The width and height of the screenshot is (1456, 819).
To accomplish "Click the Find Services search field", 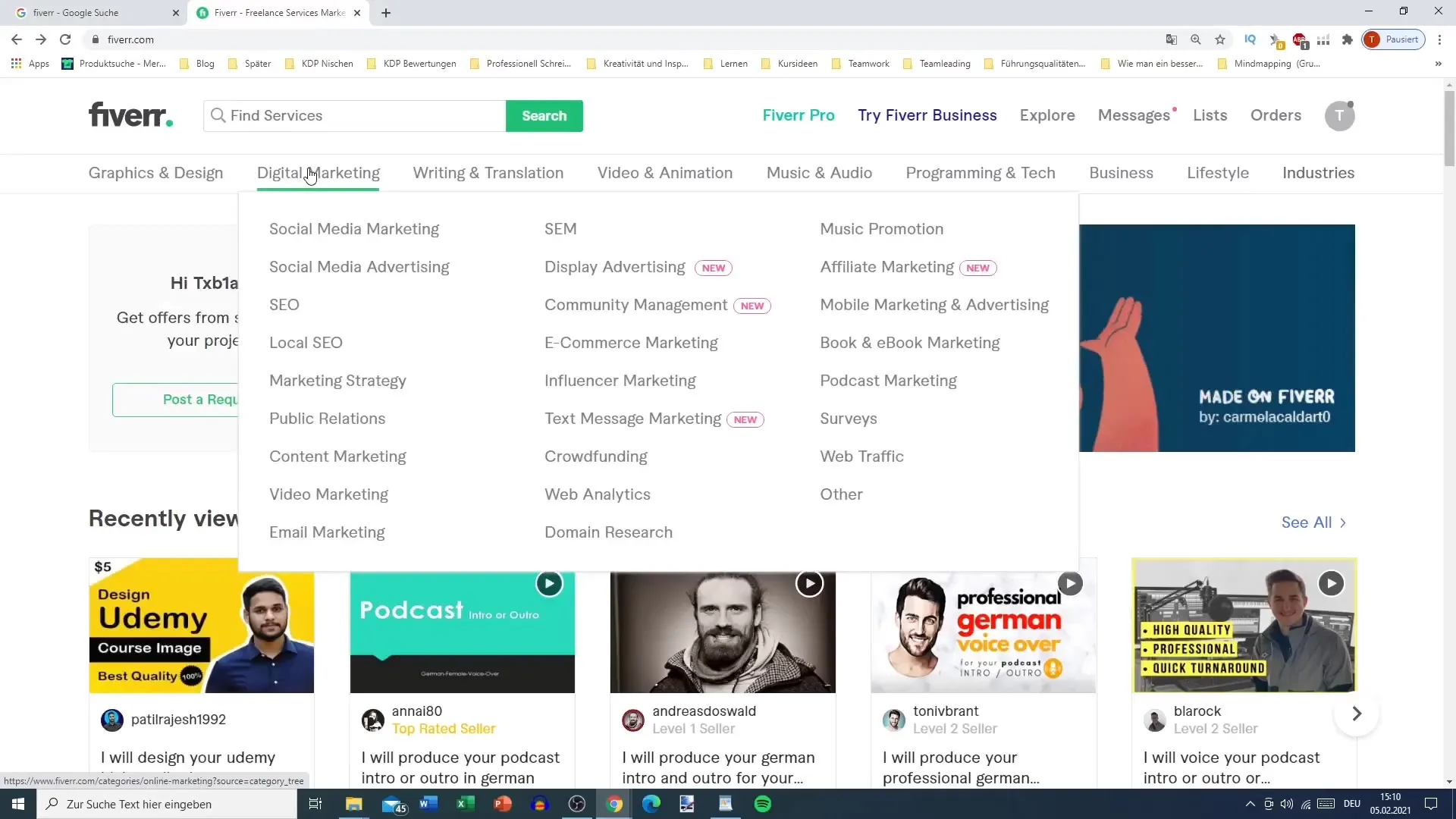I will point(354,116).
